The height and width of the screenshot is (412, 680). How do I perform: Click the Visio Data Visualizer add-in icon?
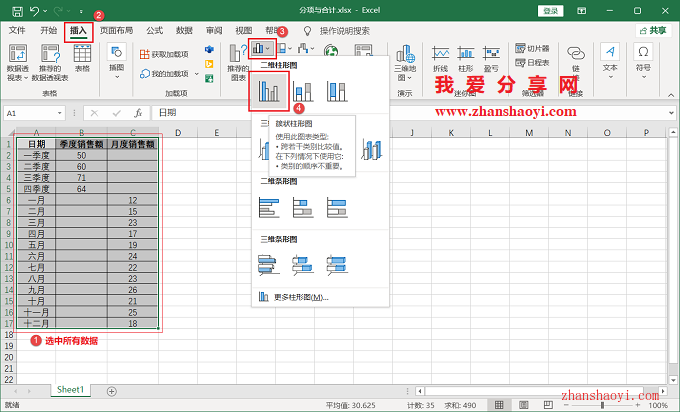209,49
